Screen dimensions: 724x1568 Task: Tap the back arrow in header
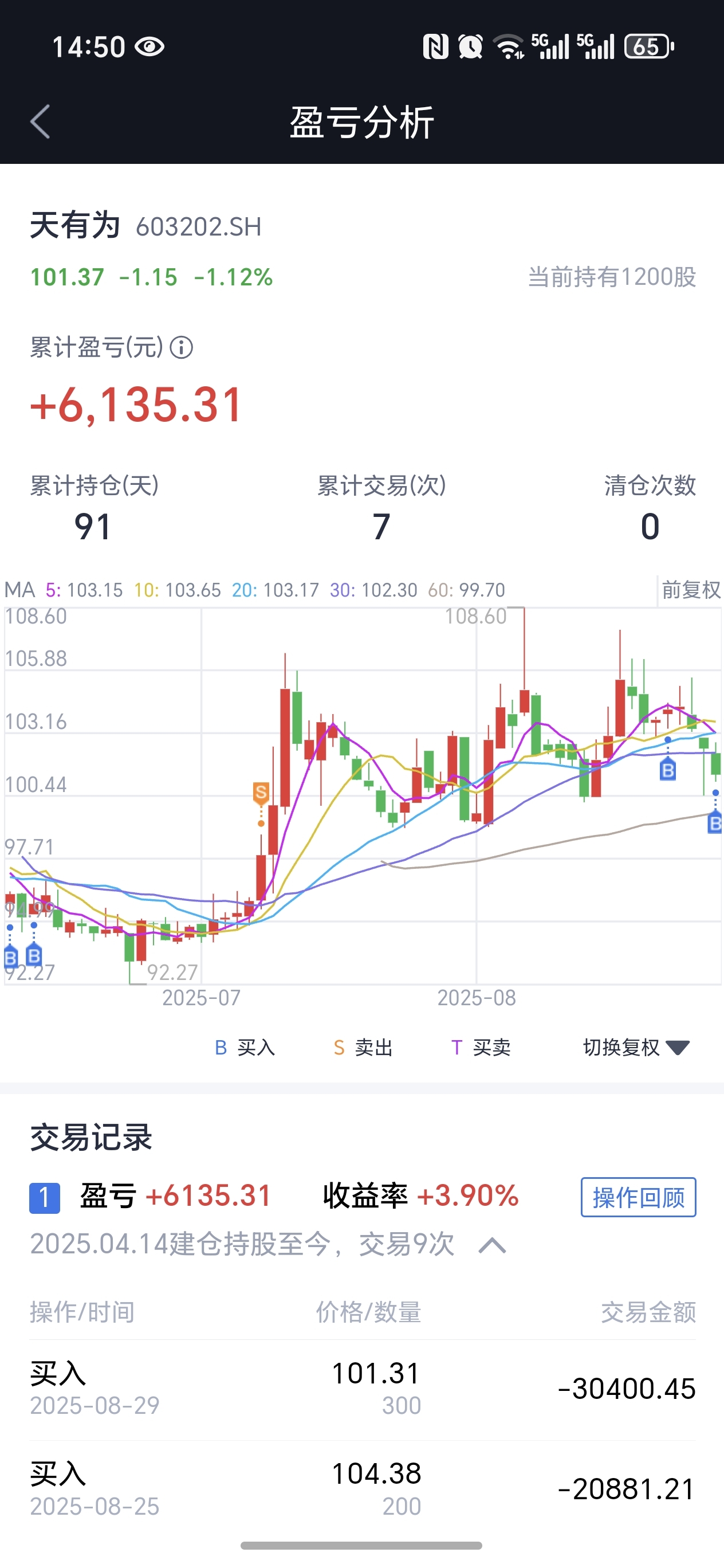tap(40, 121)
